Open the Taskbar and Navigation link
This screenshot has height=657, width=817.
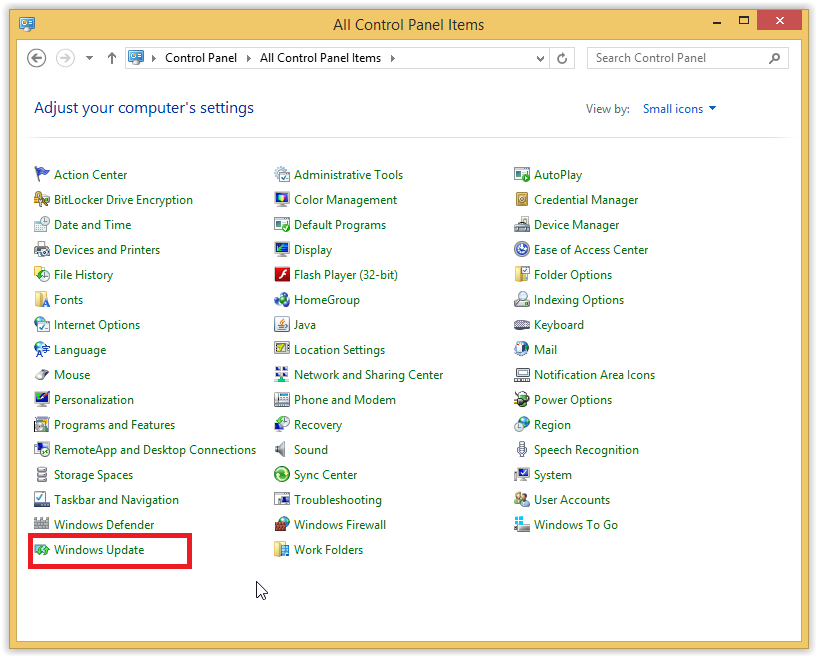(x=116, y=500)
